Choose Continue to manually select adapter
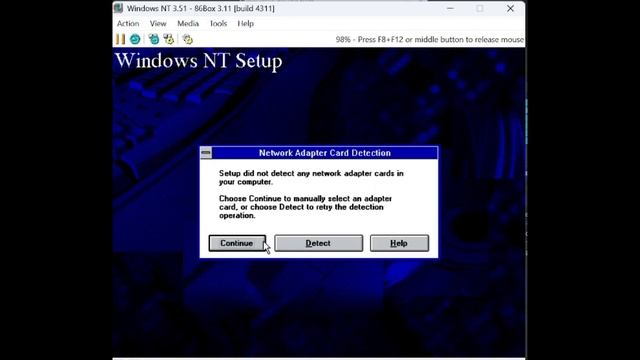Screen dimensions: 640x360 237,243
